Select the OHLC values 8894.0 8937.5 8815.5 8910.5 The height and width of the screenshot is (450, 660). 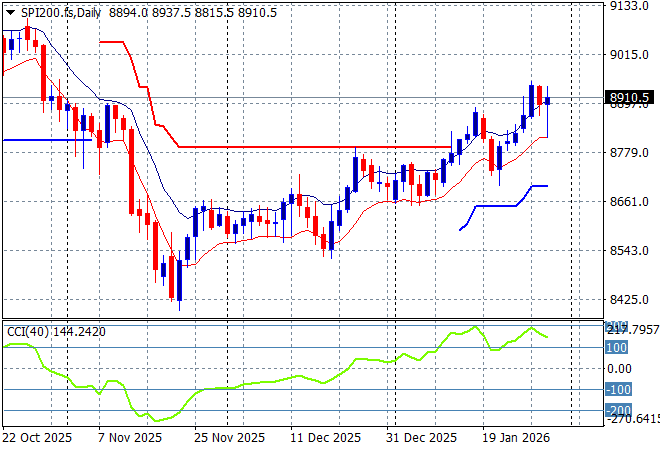193,13
